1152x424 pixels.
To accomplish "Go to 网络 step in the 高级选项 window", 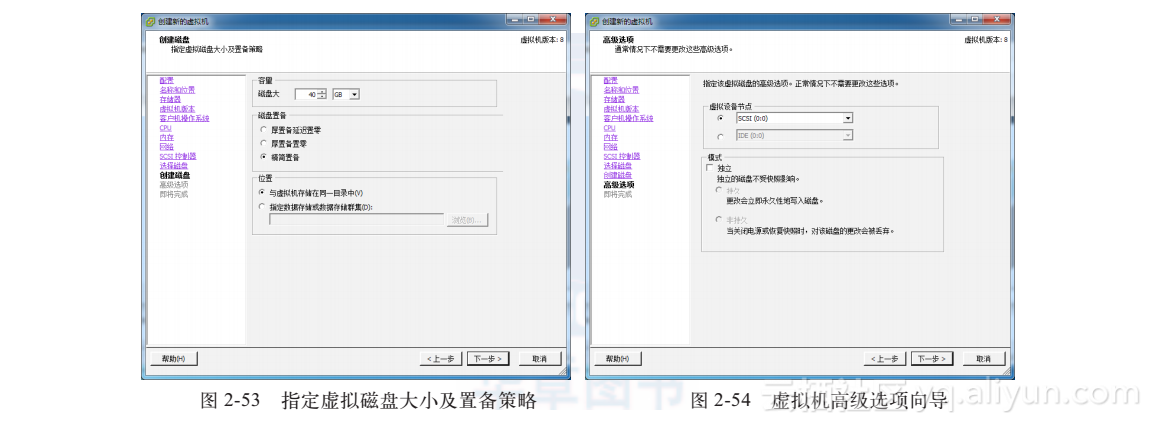I will [611, 147].
